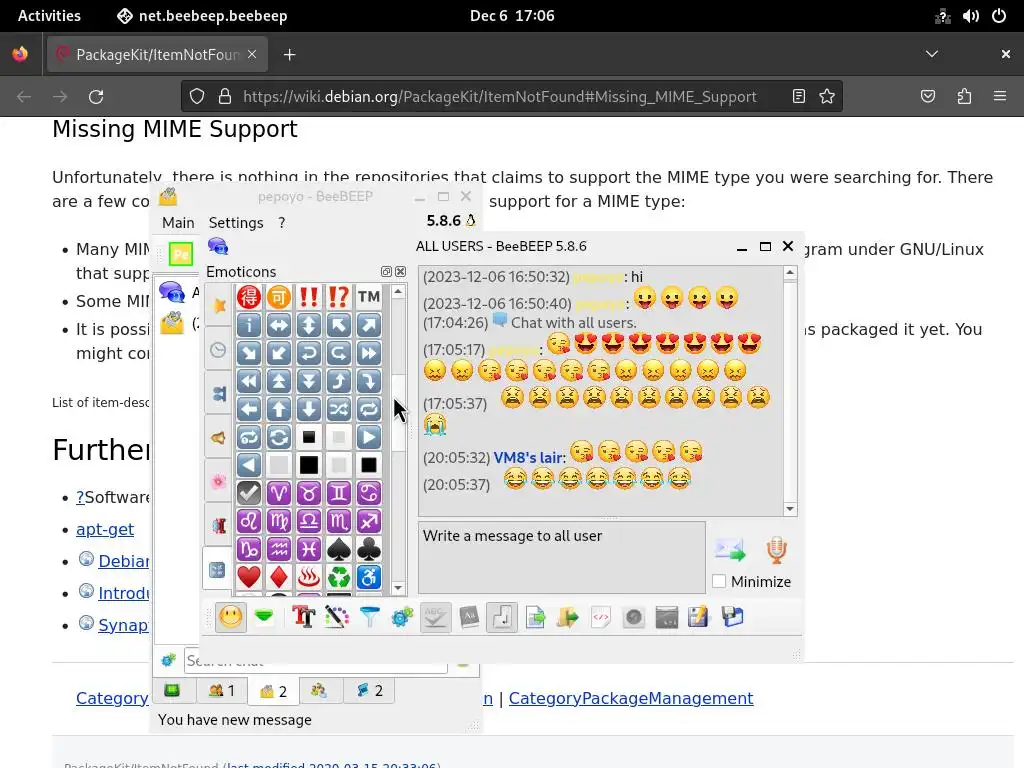Click the green Pe user avatar

tap(181, 253)
